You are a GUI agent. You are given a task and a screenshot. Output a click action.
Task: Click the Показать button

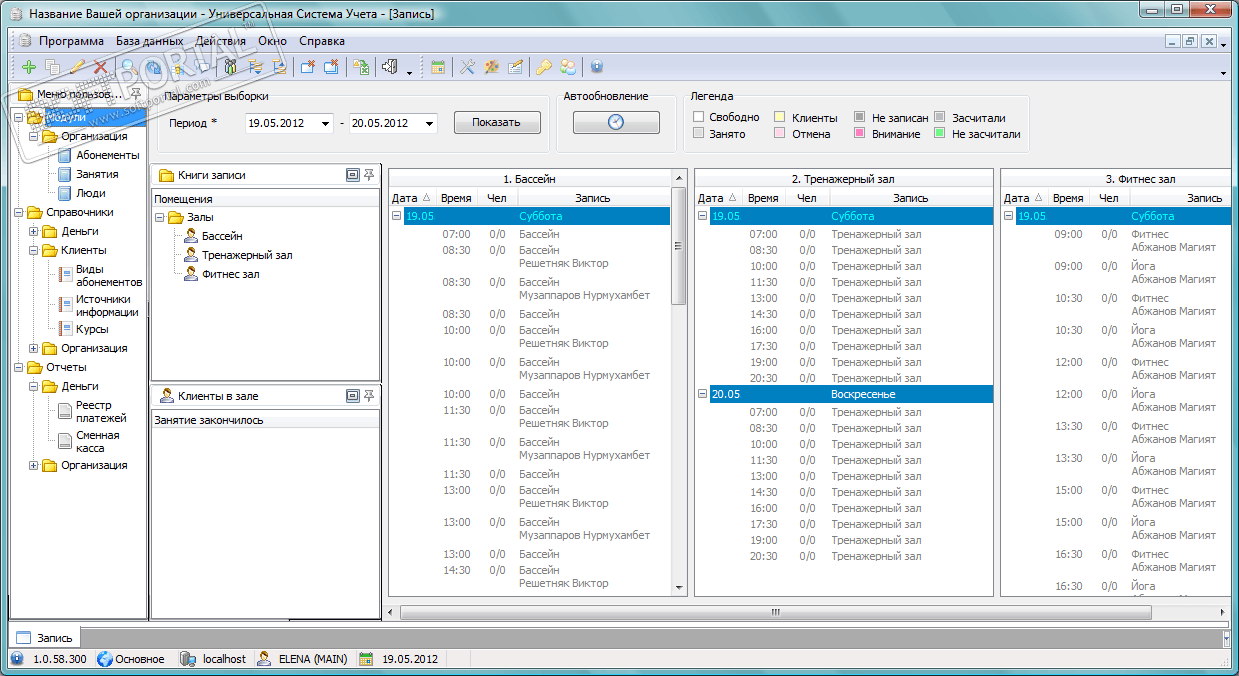pyautogui.click(x=497, y=122)
